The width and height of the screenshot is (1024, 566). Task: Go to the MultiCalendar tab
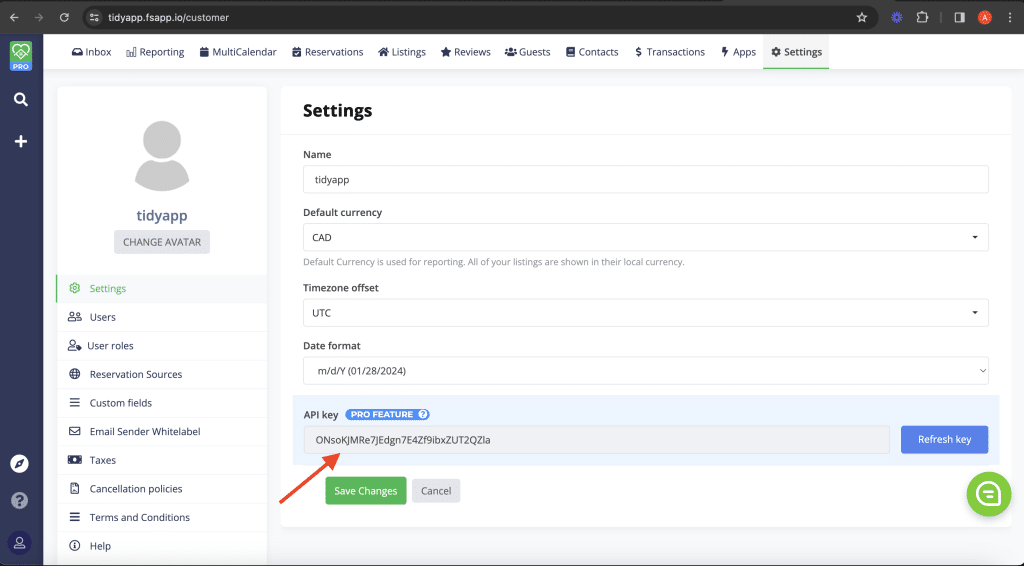click(x=238, y=52)
